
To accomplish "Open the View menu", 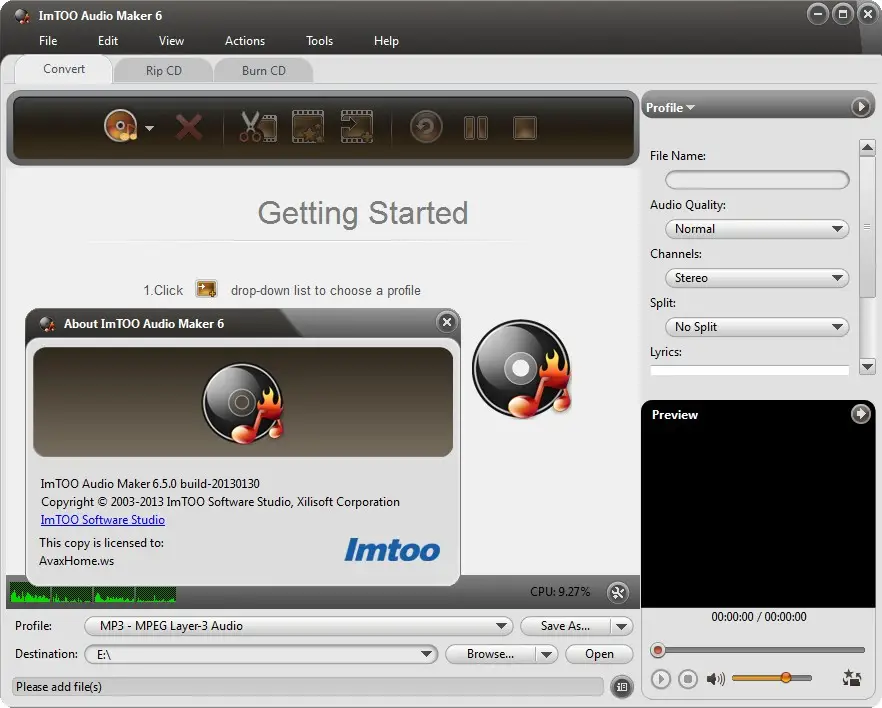I will pos(171,40).
